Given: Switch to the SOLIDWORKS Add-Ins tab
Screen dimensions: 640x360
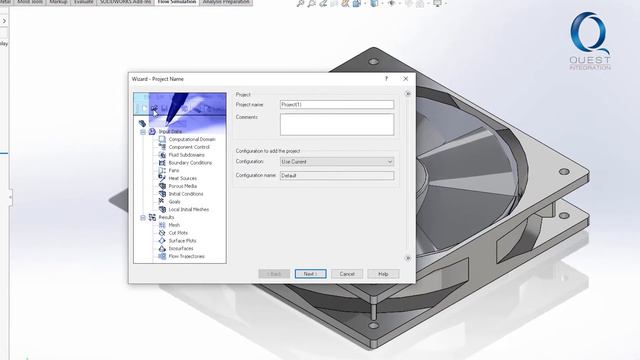Looking at the screenshot, I should 126,2.
